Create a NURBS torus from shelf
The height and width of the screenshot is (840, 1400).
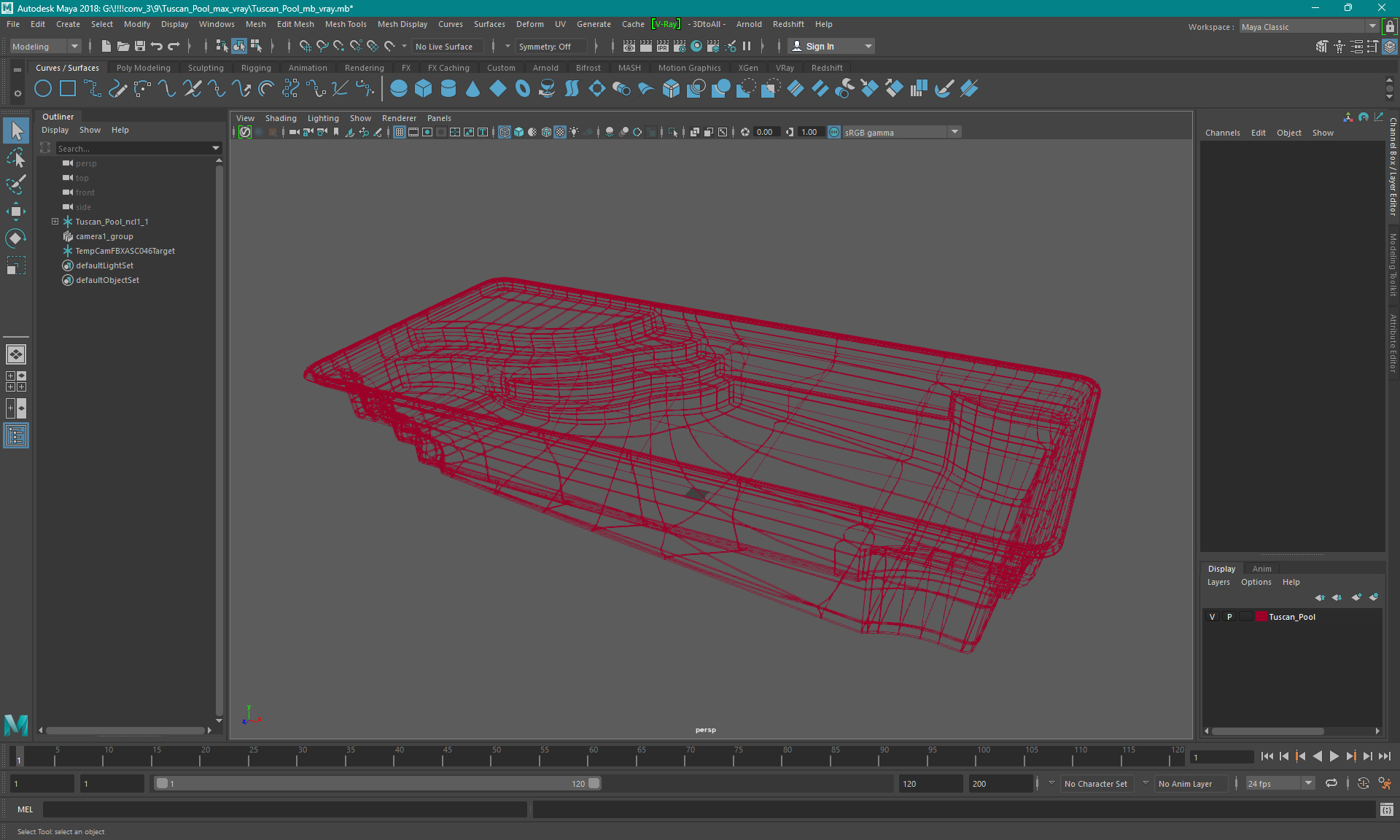(x=523, y=89)
